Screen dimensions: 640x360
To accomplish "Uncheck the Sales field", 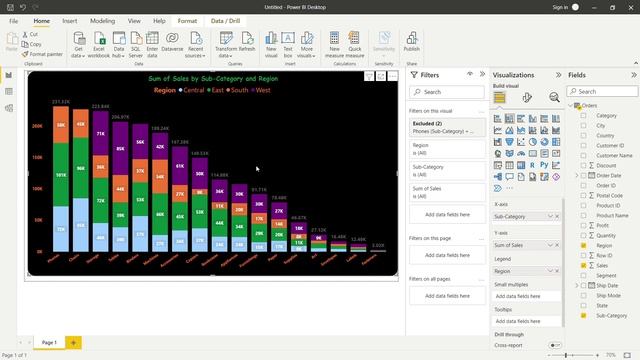I will tap(584, 265).
